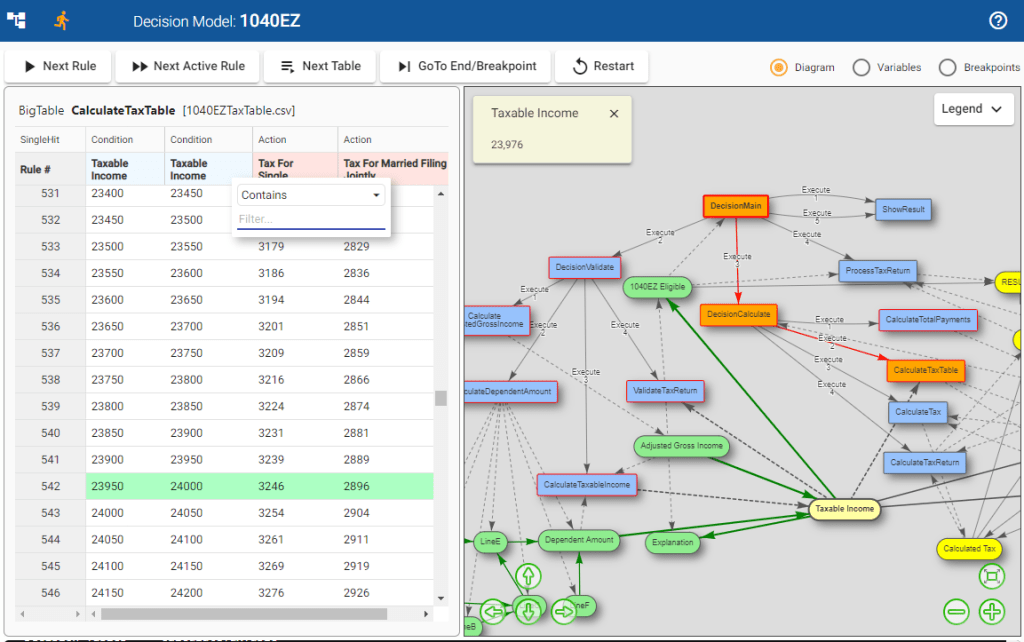Click the Filter text input field
This screenshot has height=642, width=1024.
(x=311, y=219)
